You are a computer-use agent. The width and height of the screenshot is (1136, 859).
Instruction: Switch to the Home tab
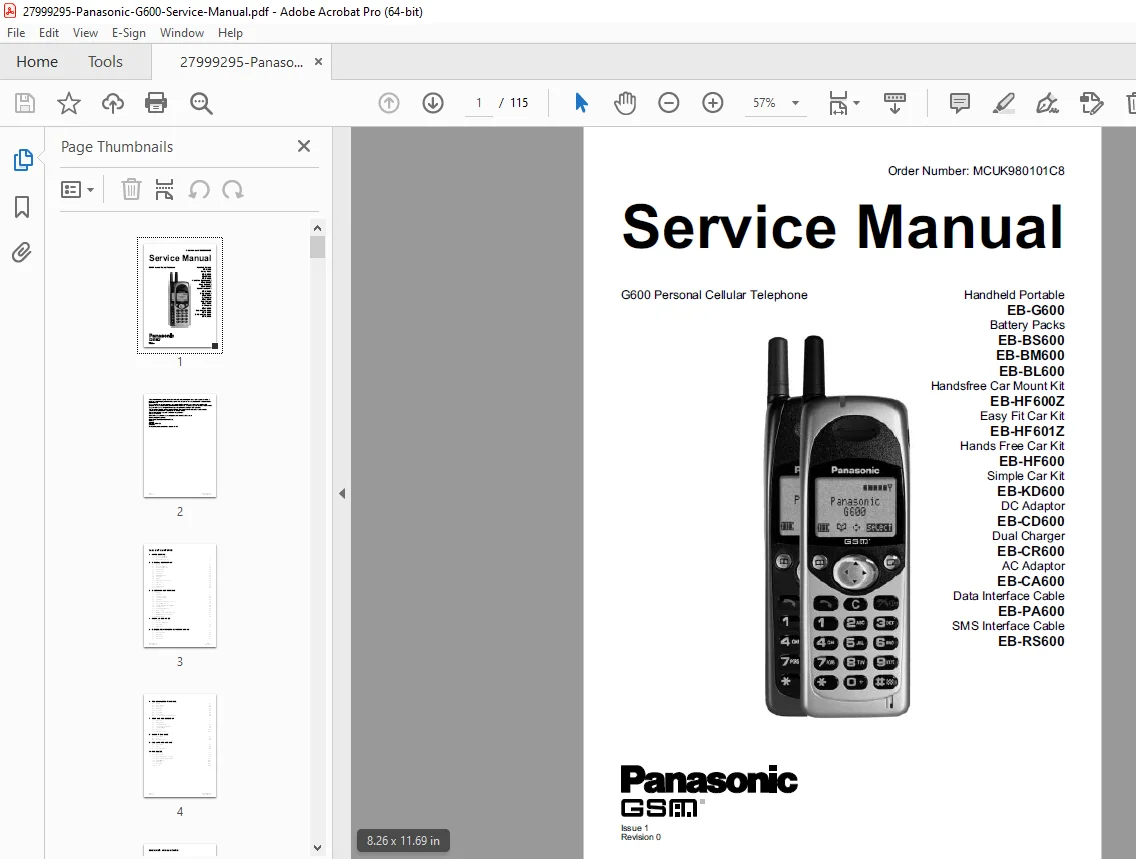coord(37,62)
